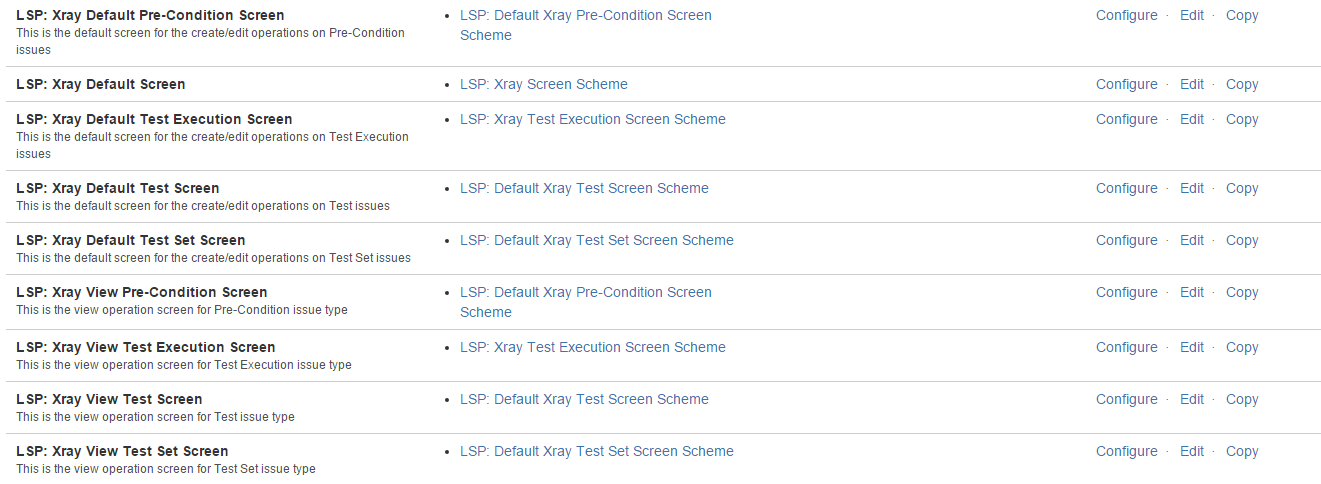Open Default Xray Test Screen Scheme in View Test Screen row

click(x=584, y=399)
